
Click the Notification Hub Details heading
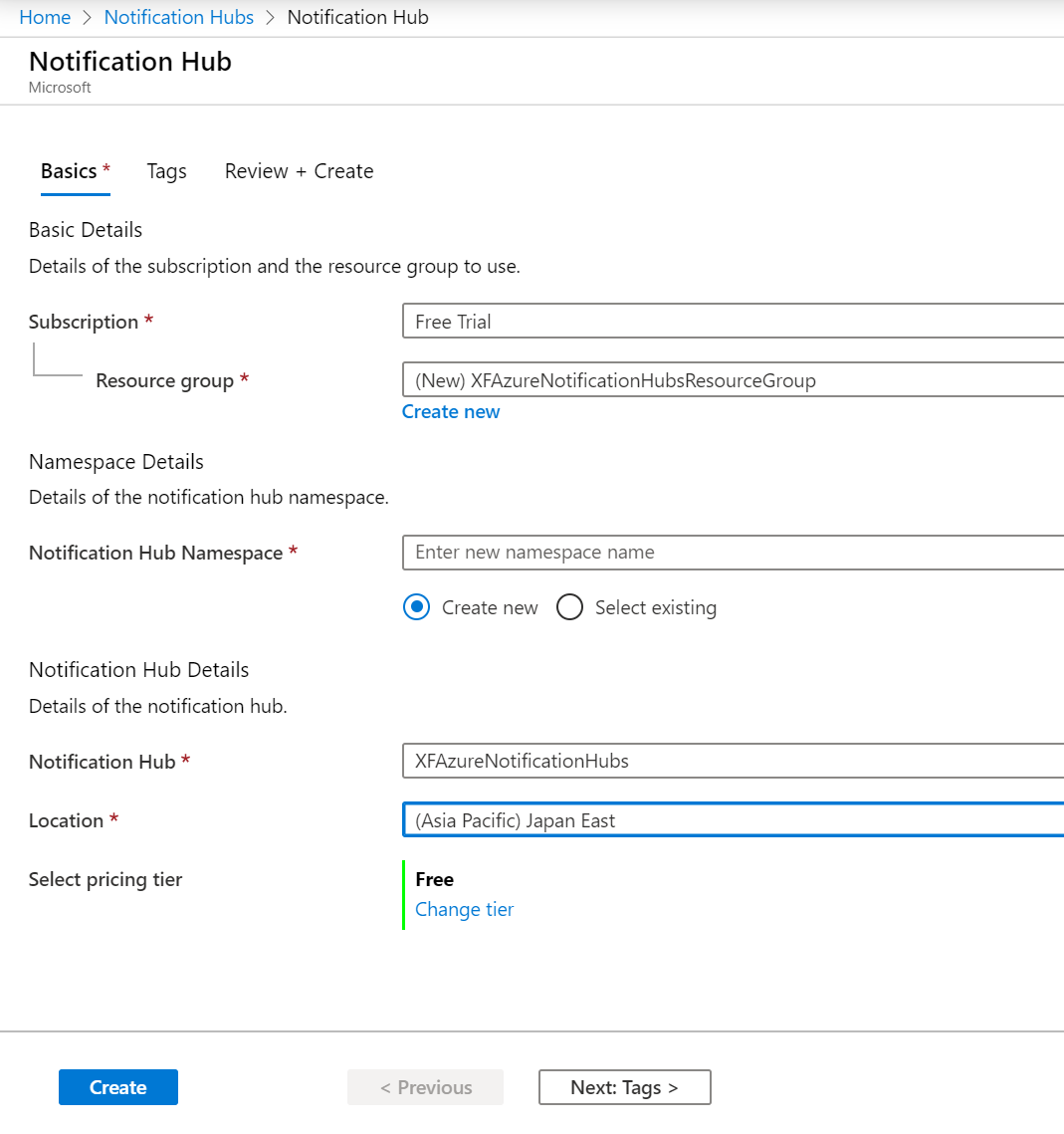[138, 670]
